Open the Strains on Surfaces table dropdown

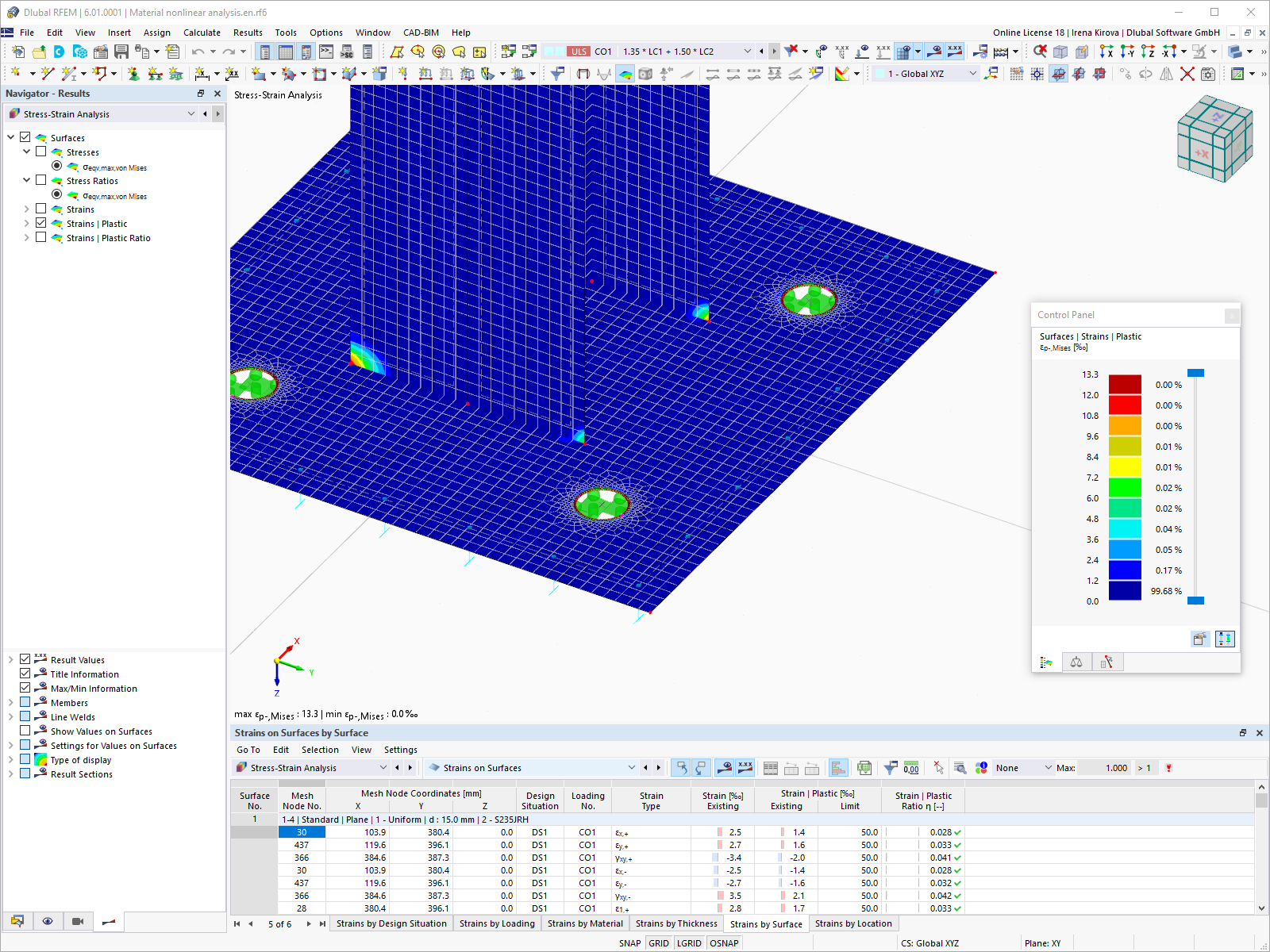pyautogui.click(x=632, y=768)
